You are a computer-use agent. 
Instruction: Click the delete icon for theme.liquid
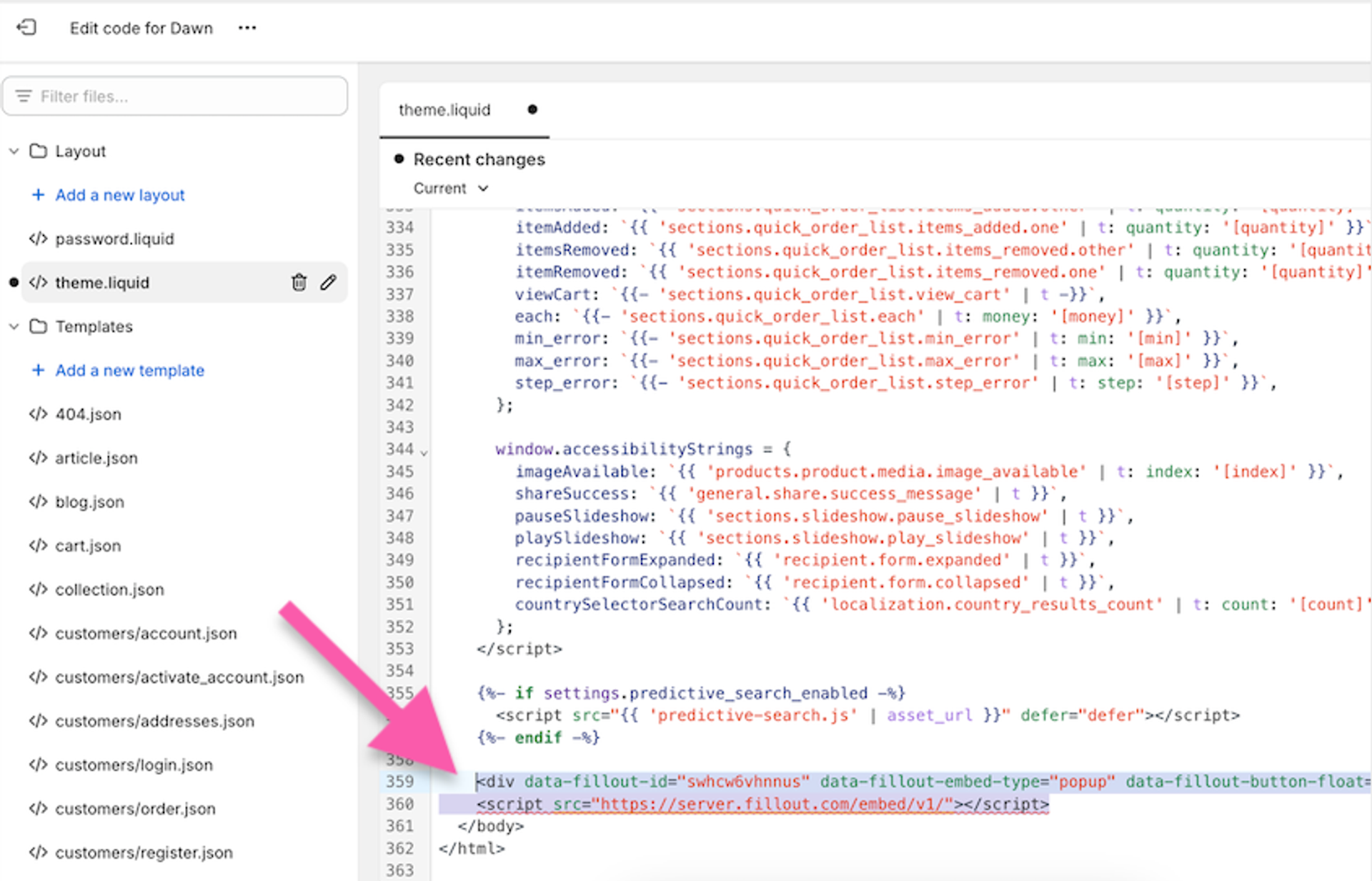point(301,283)
